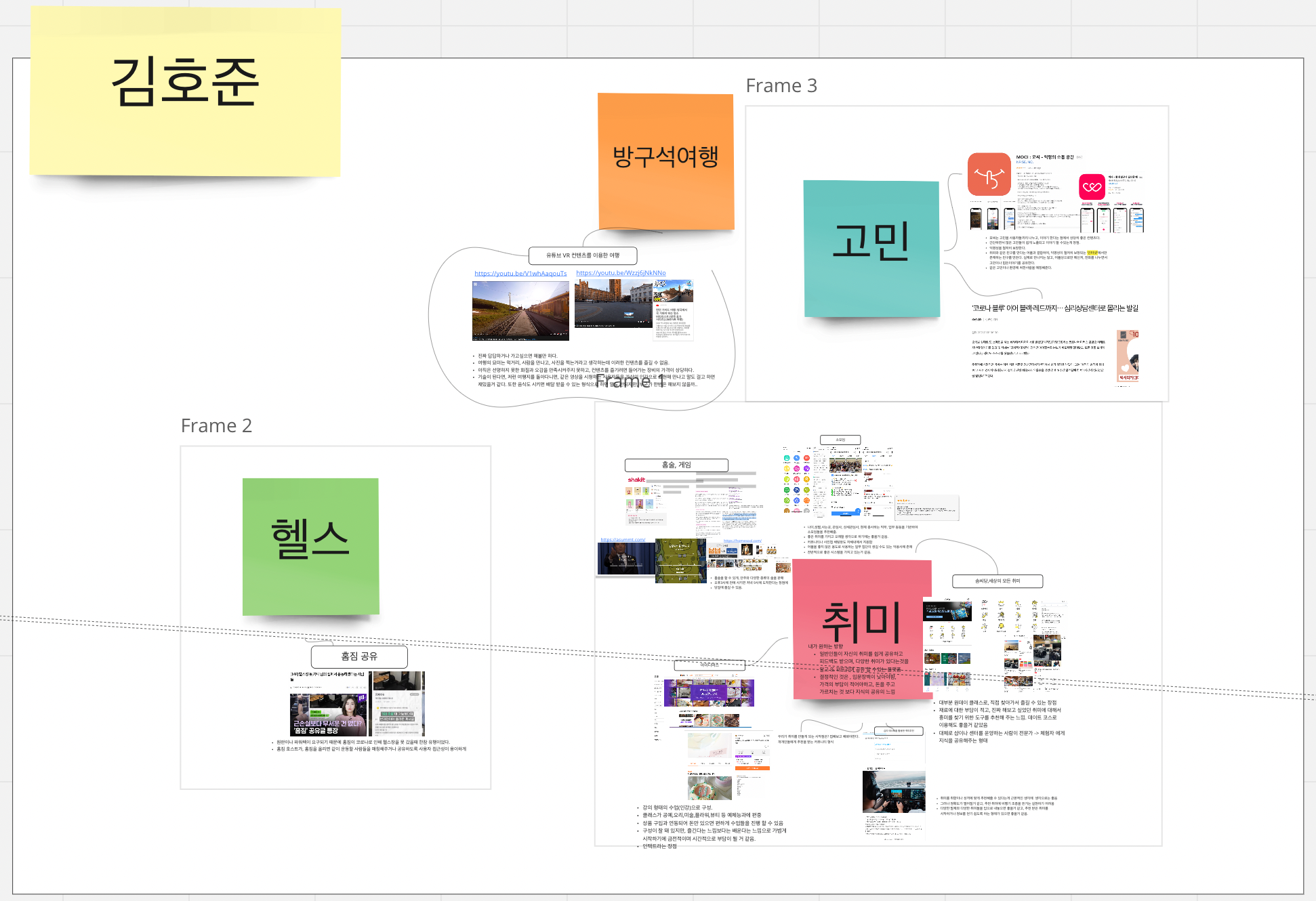The height and width of the screenshot is (901, 1316).
Task: Select the 홈술, 게임 text box
Action: (x=676, y=465)
